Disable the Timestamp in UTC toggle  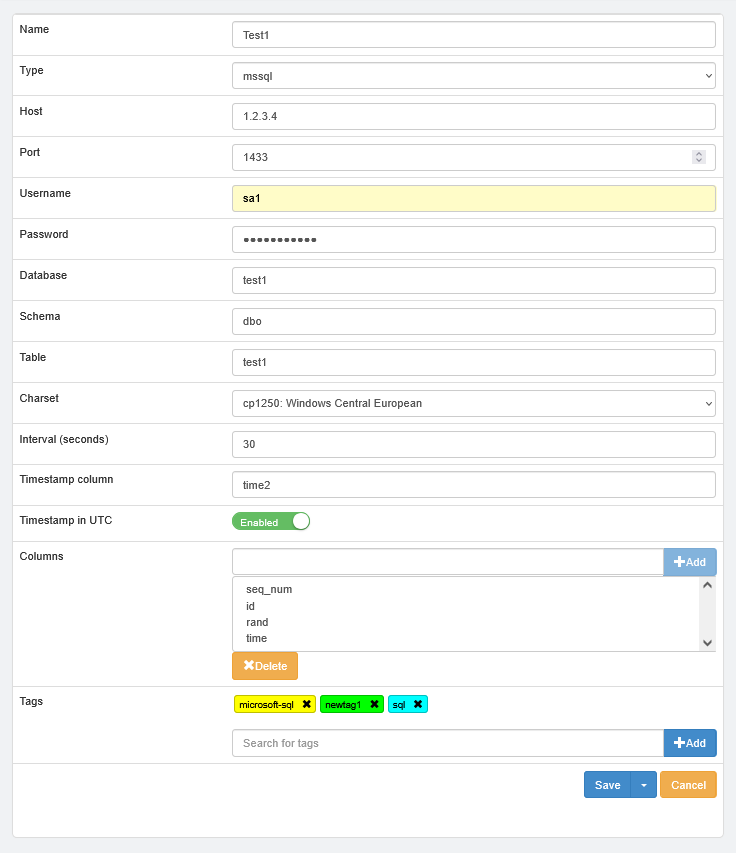click(x=270, y=520)
